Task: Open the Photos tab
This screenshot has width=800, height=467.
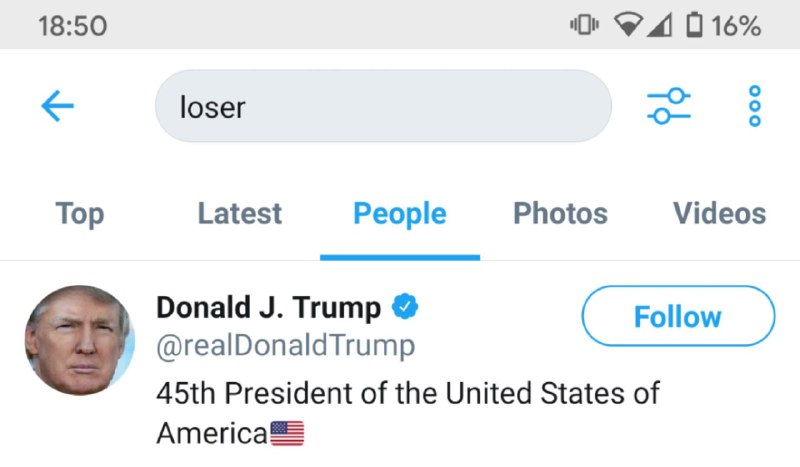Action: click(x=560, y=213)
